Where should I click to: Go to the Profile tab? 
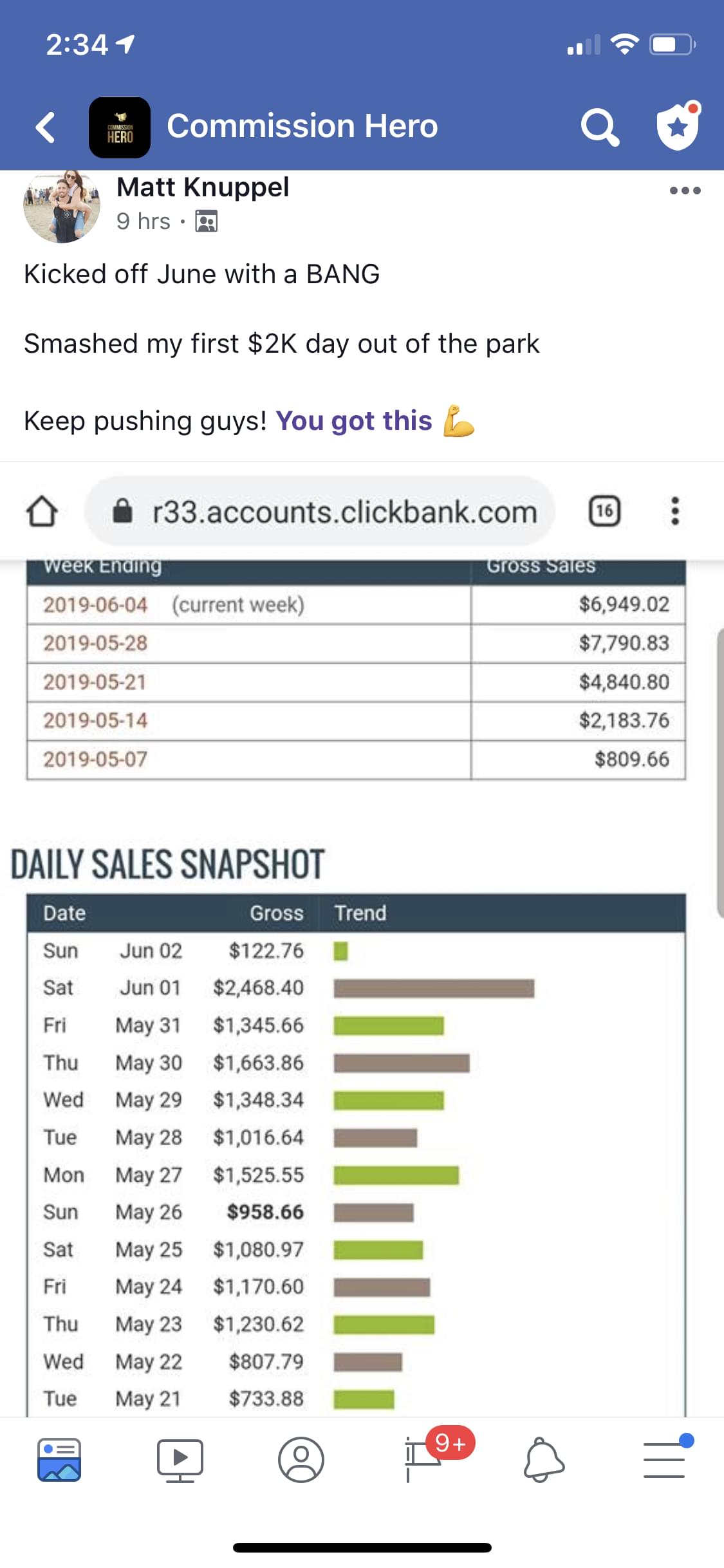click(x=301, y=1460)
